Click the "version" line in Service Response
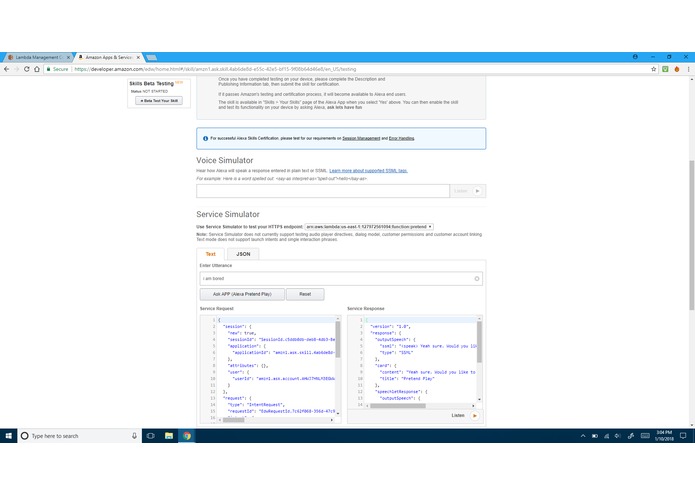 [390, 327]
